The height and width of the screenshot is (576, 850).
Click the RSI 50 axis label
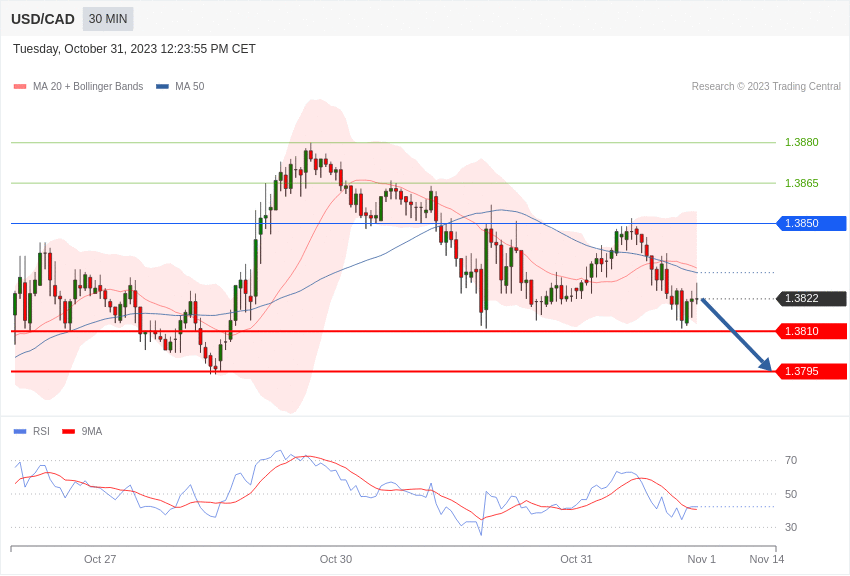coord(791,494)
